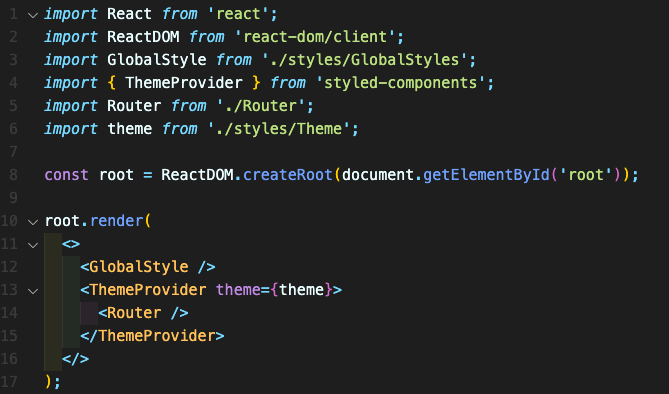Click the <Router /> JSX tag
The height and width of the screenshot is (394, 669).
coord(143,313)
